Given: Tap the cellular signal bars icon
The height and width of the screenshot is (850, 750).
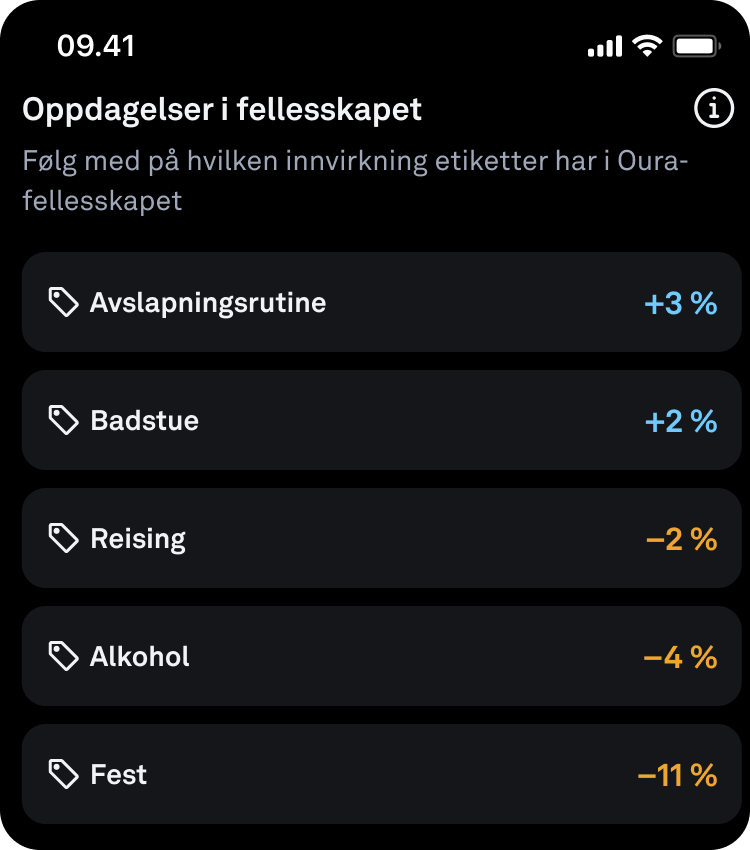Looking at the screenshot, I should pos(605,47).
